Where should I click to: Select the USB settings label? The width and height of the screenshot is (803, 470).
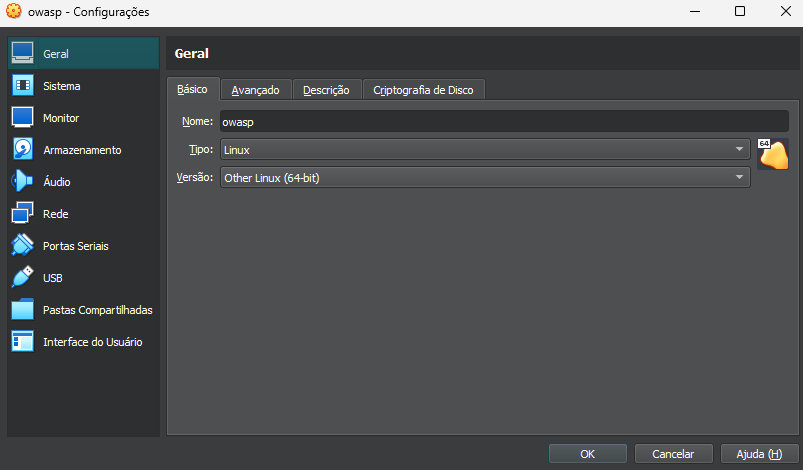pos(53,278)
